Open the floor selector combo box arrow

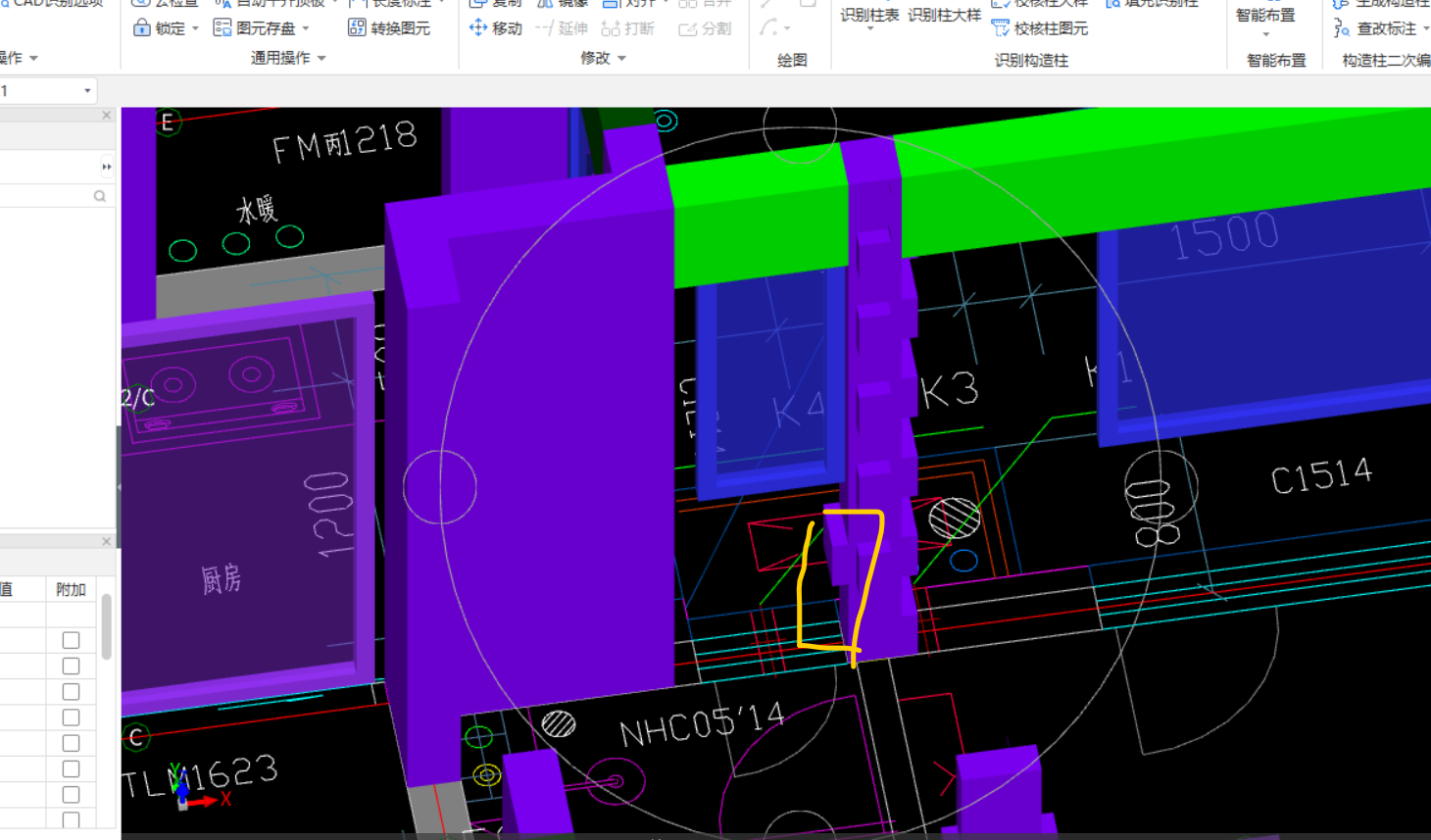coord(87,91)
